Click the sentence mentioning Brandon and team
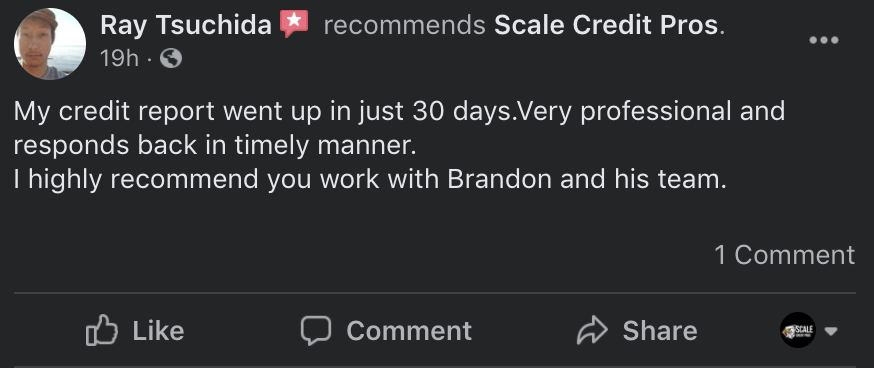This screenshot has height=368, width=874. [x=370, y=180]
